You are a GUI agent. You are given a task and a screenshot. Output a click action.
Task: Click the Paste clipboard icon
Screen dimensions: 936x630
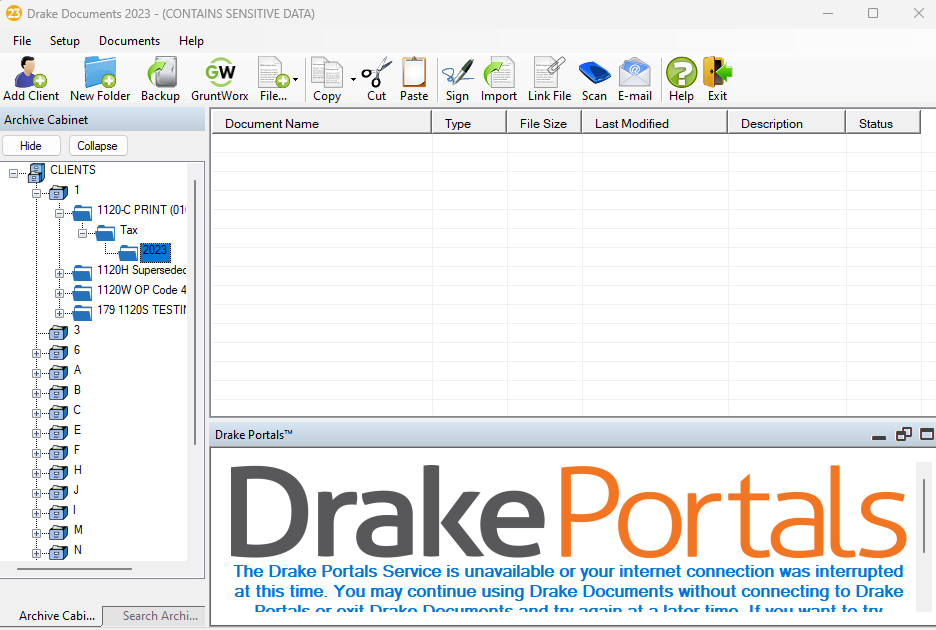tap(414, 79)
